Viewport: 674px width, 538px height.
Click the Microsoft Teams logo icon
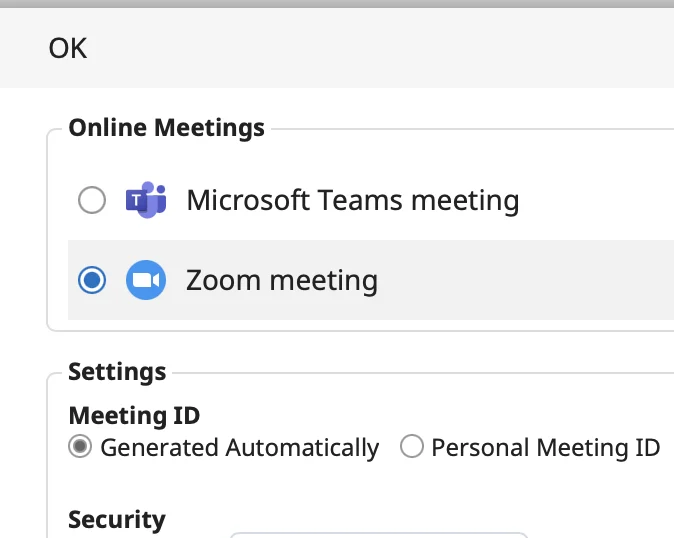pyautogui.click(x=146, y=200)
